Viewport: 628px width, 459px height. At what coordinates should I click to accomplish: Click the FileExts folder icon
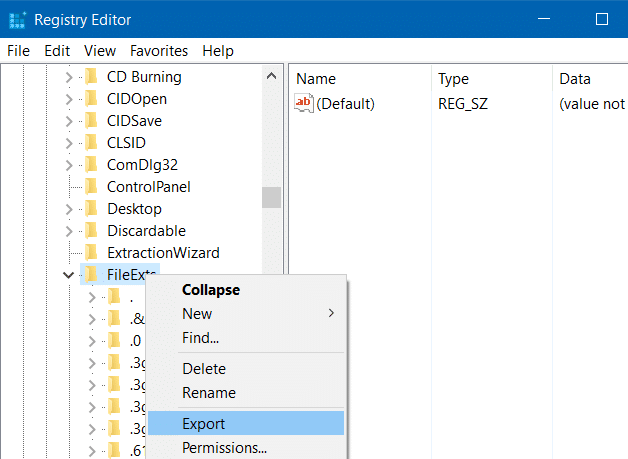pyautogui.click(x=92, y=274)
